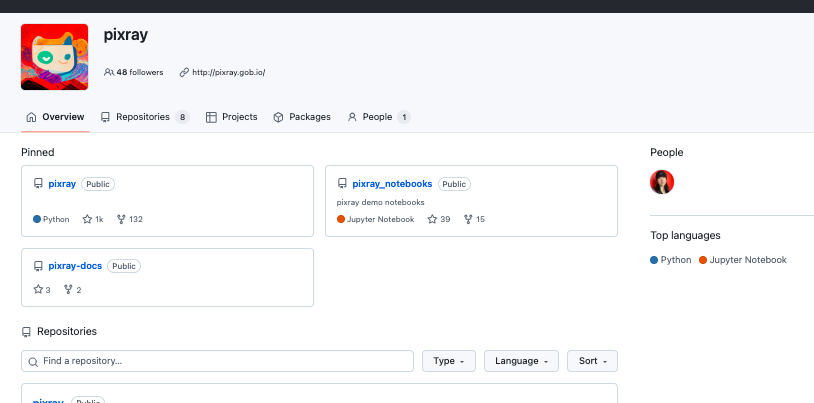Click the orange Jupyter Notebook dot in pixray_notebooks card

pyautogui.click(x=341, y=219)
